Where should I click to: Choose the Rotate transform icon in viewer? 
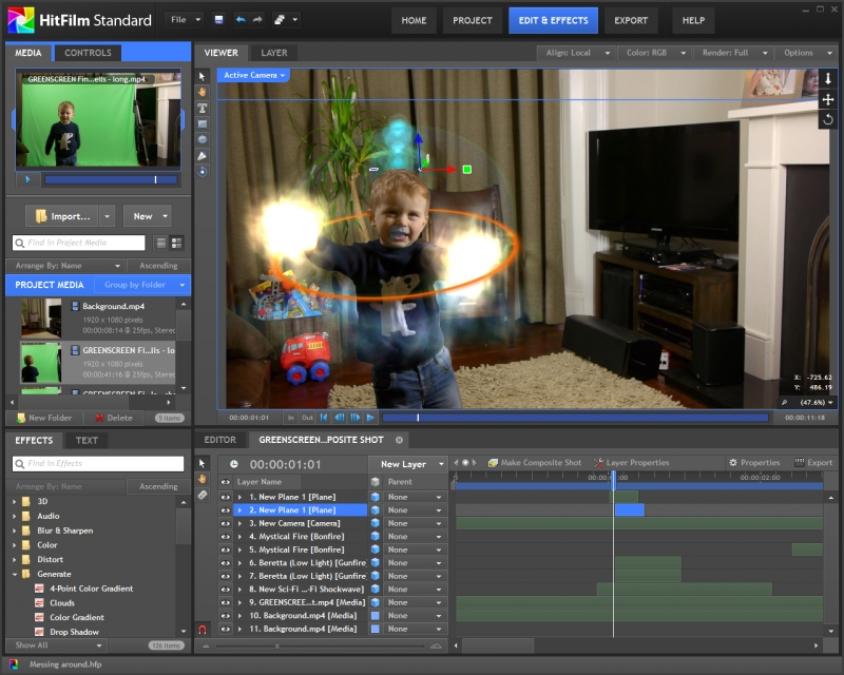(x=827, y=120)
